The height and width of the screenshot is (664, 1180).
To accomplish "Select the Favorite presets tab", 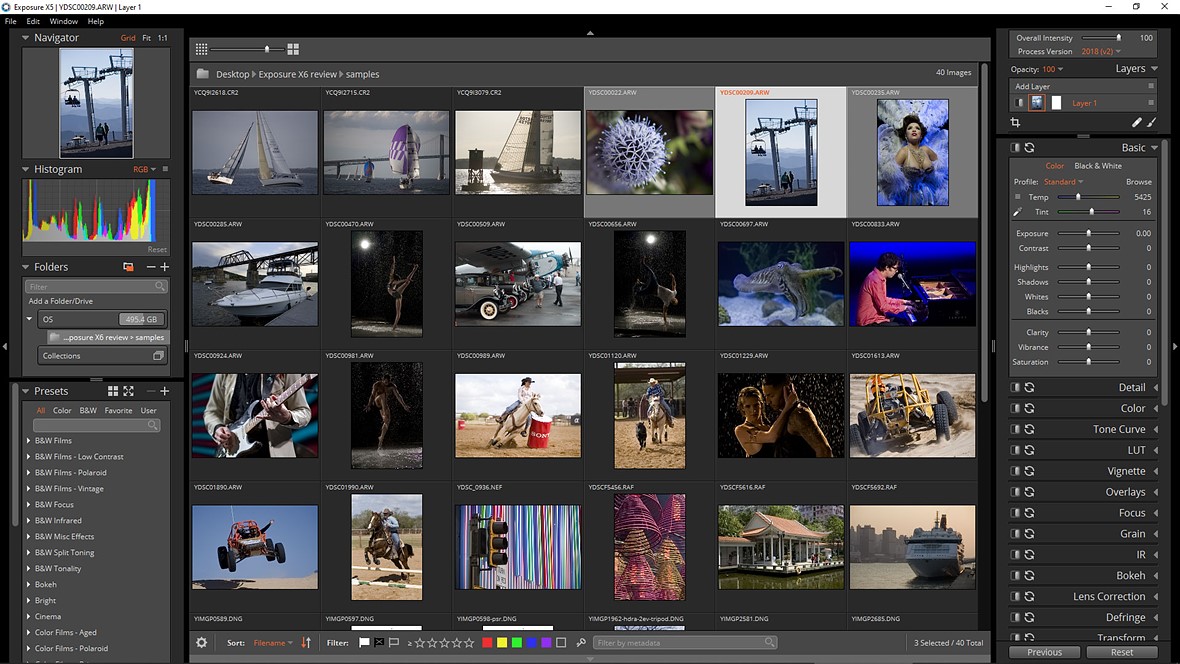I will point(118,411).
